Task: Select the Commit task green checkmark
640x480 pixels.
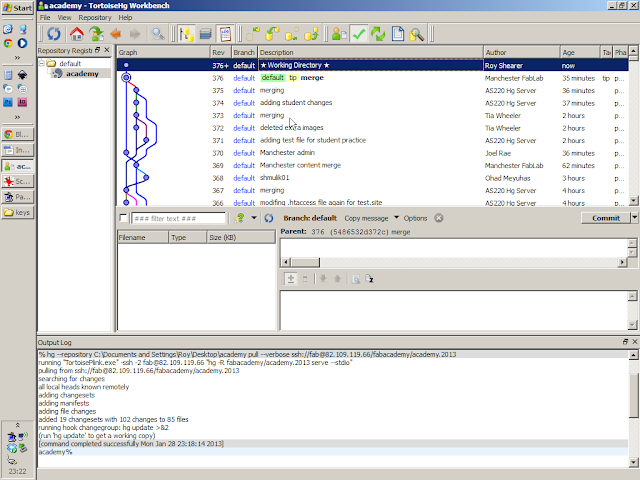Action: (359, 34)
